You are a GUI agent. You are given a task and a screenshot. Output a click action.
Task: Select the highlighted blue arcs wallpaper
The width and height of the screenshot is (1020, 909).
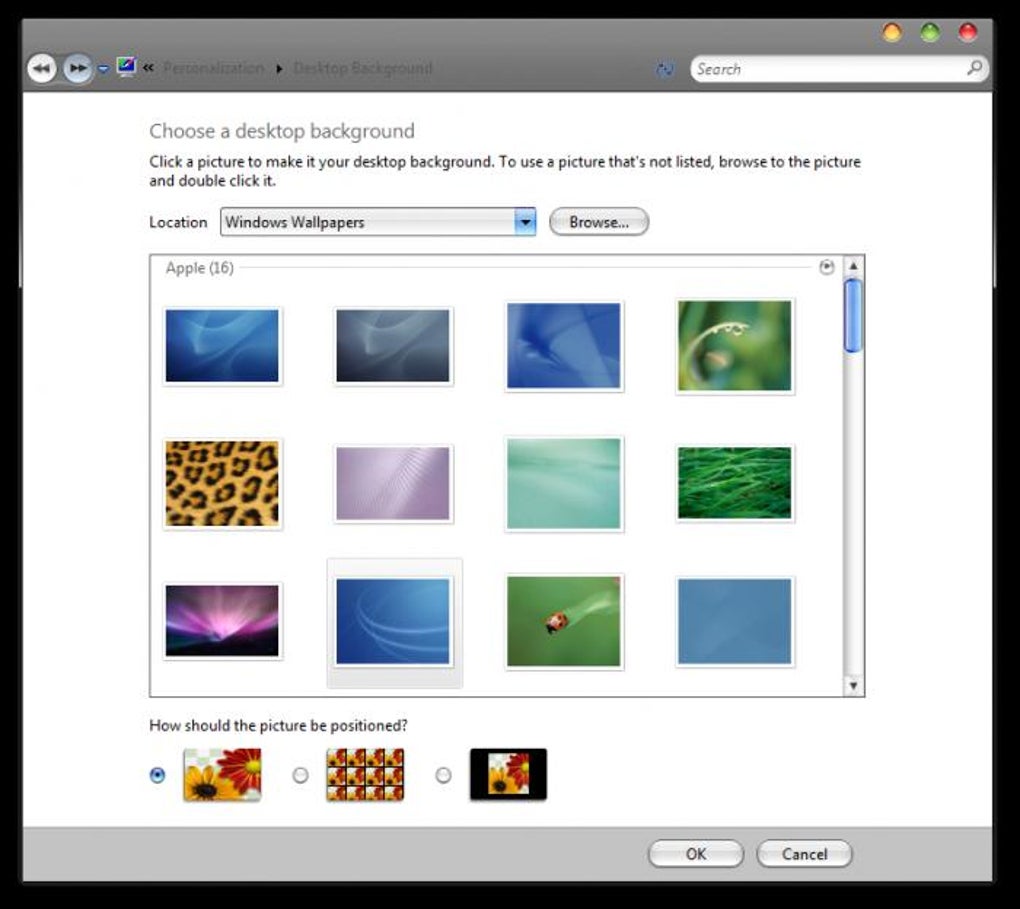click(x=392, y=621)
